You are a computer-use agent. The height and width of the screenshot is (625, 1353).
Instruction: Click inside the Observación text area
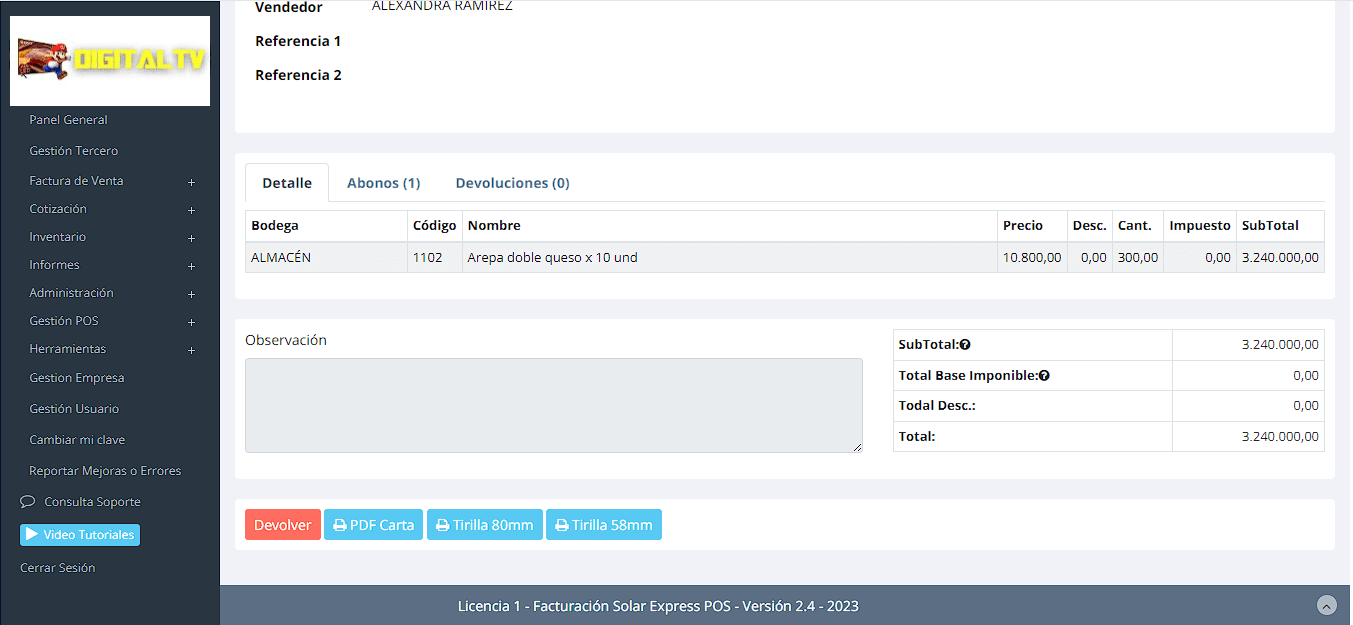click(x=553, y=405)
